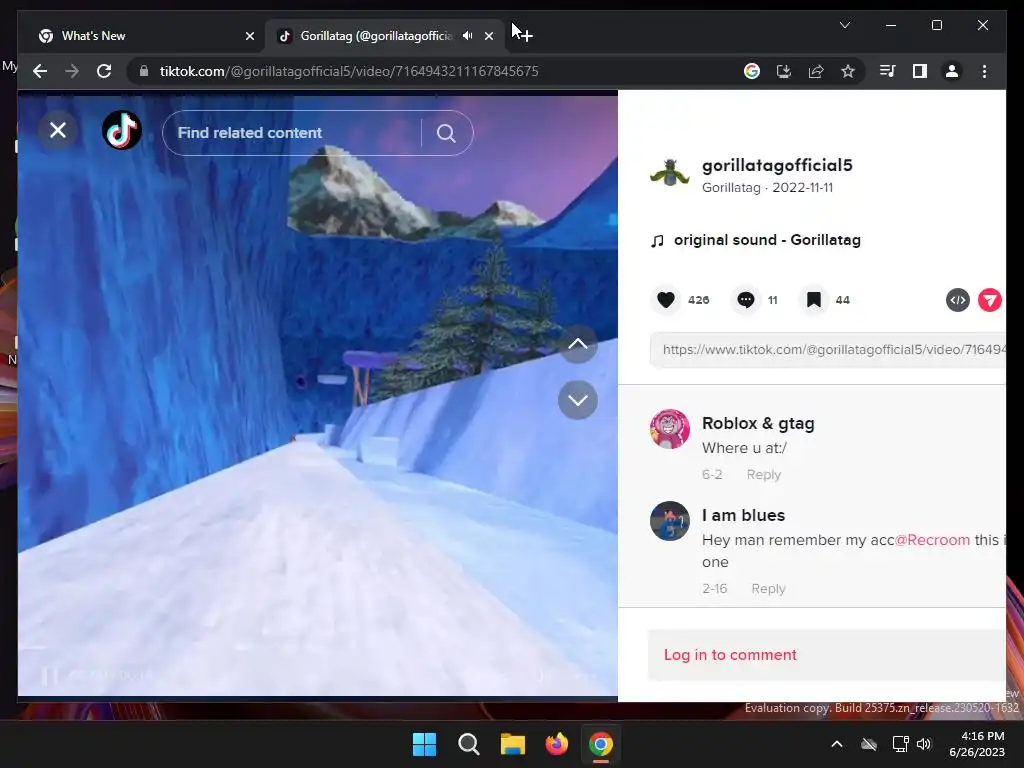
Task: Go to previous video with up chevron
Action: (x=578, y=344)
